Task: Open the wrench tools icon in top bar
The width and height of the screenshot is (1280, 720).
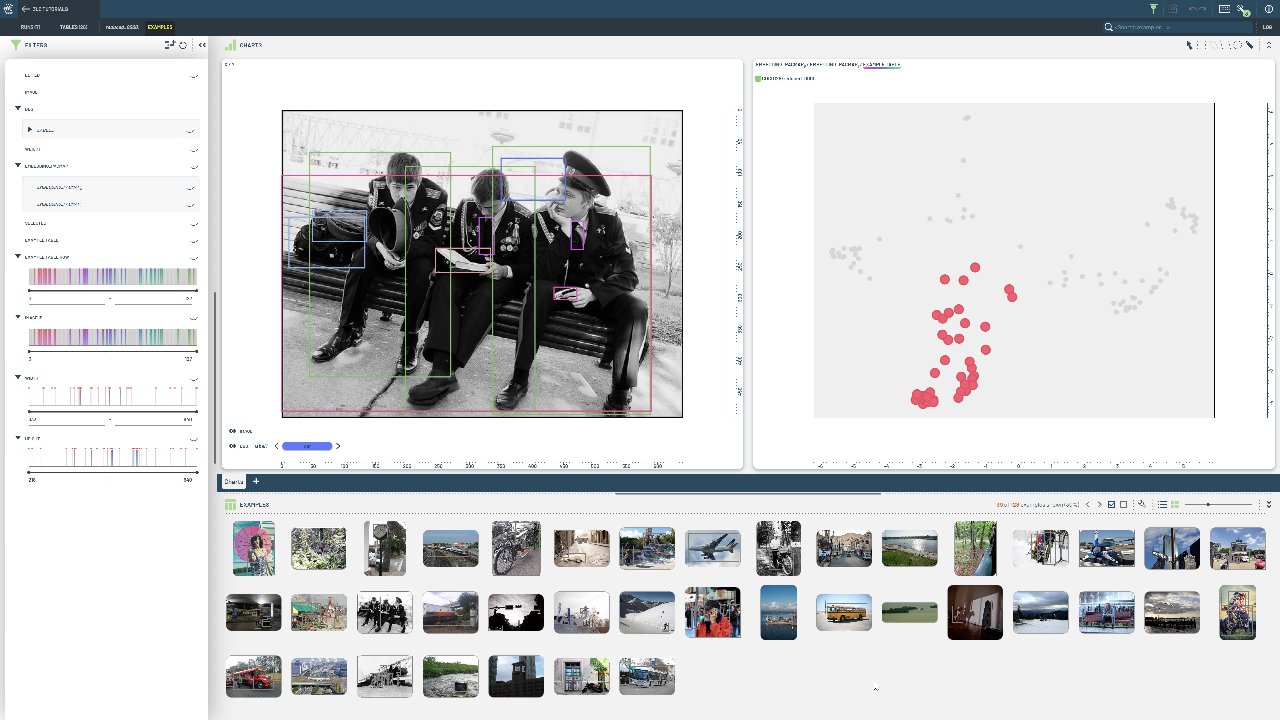Action: point(1243,9)
